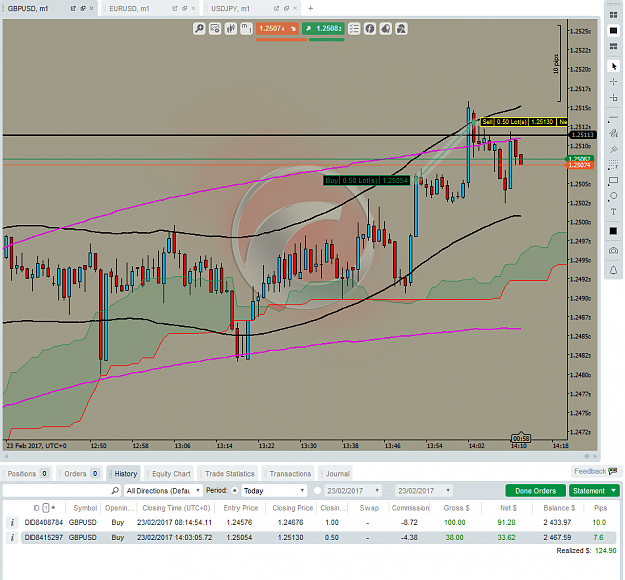Detach the USDJPY chart tab

click(x=277, y=8)
